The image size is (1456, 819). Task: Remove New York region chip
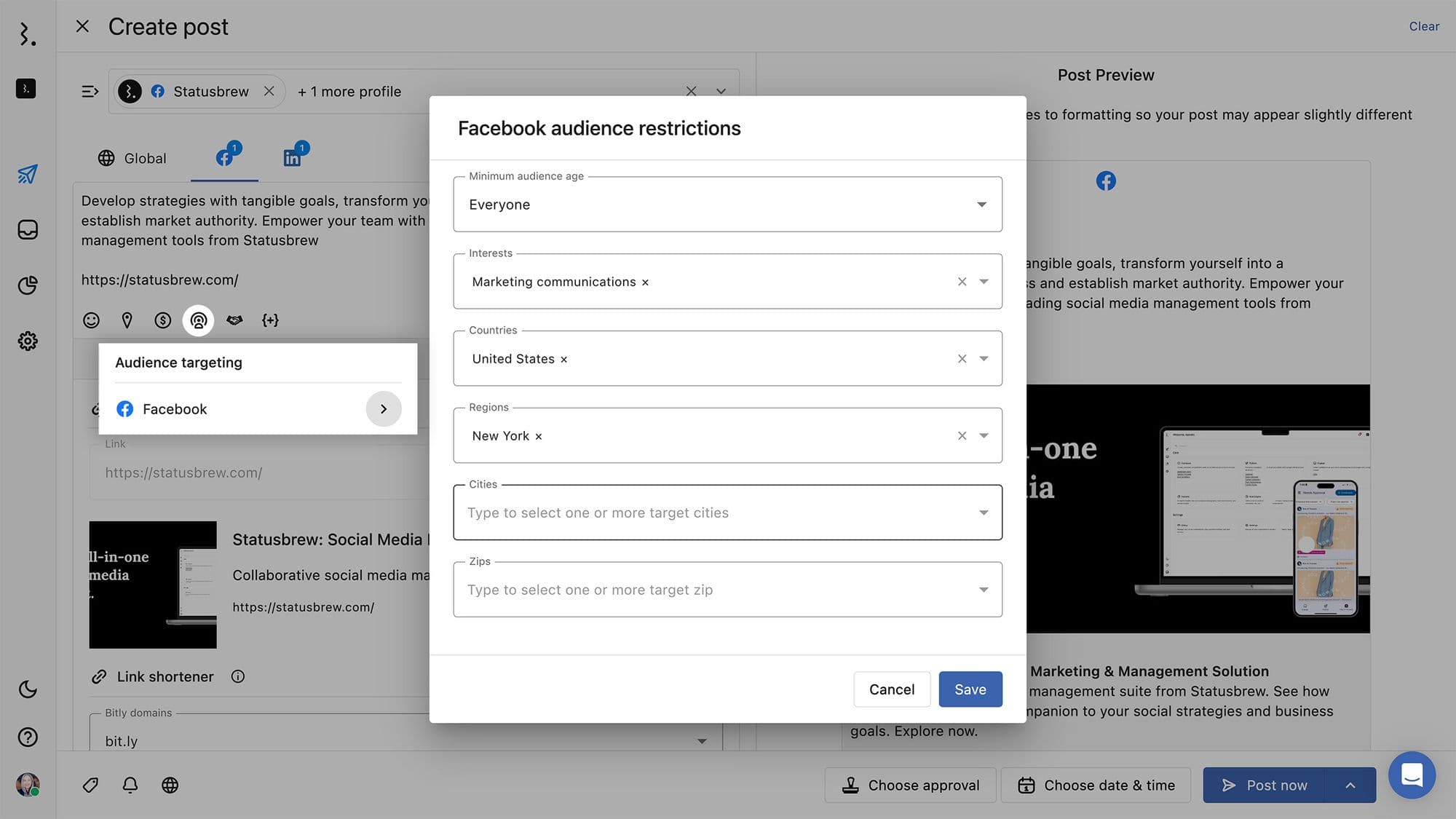(539, 437)
